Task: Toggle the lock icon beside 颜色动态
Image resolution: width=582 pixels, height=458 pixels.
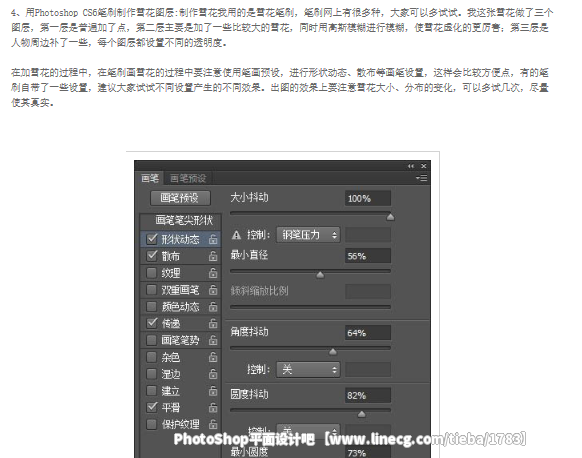Action: 213,307
